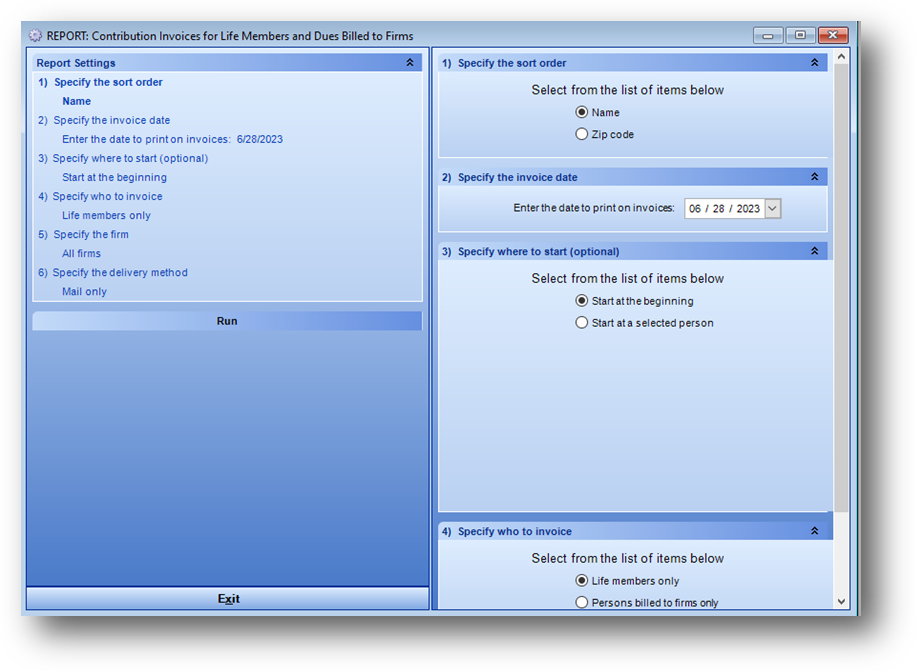Click the scrollbar down arrow
The width and height of the screenshot is (916, 671).
click(841, 602)
